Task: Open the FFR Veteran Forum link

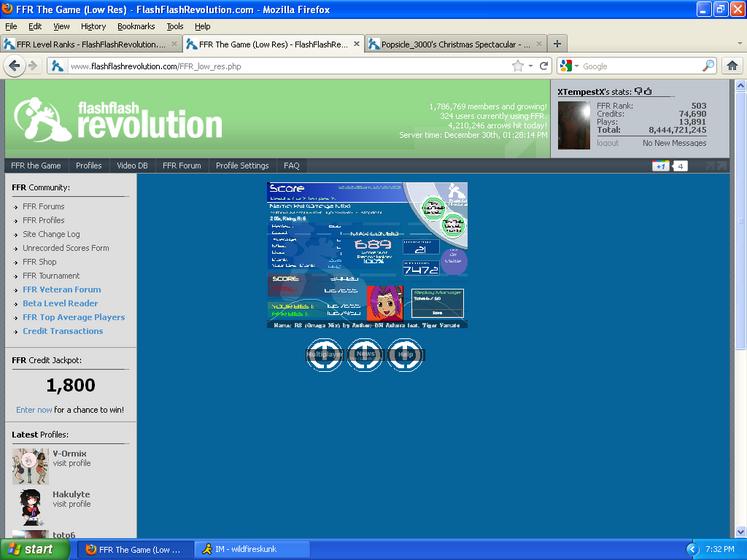Action: (x=61, y=289)
